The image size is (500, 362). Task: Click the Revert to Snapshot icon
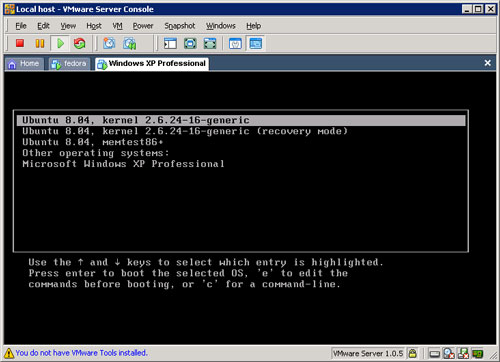tap(130, 43)
